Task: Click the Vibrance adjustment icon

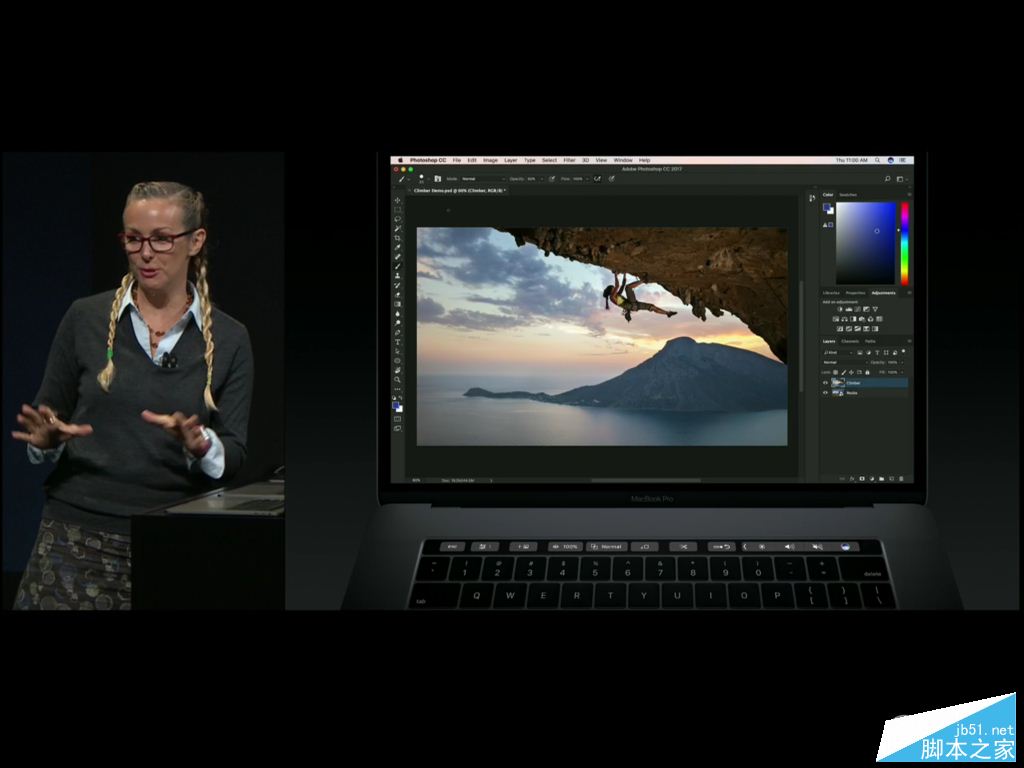Action: (x=875, y=309)
